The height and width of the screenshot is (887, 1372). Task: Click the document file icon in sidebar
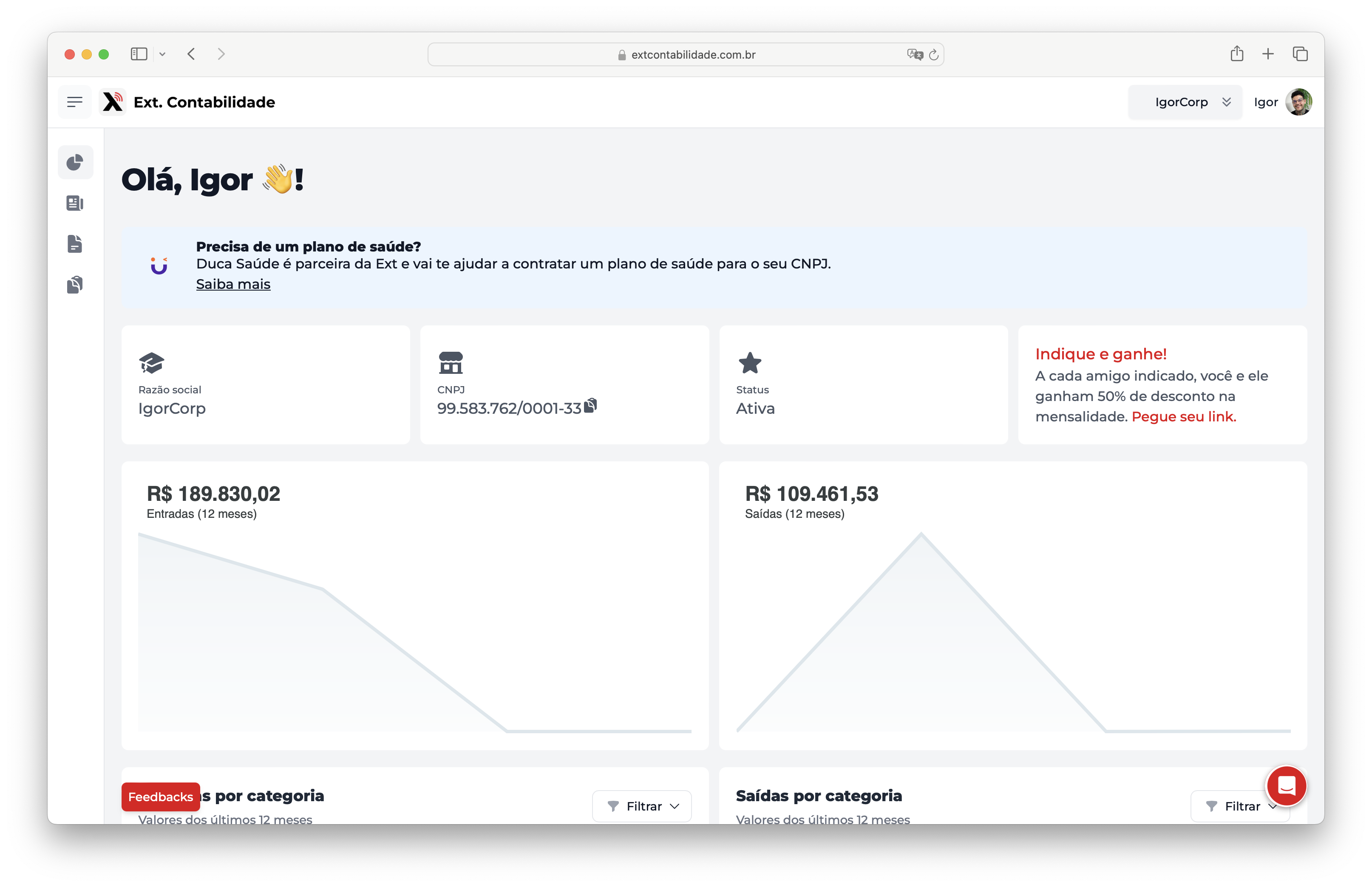pos(75,244)
